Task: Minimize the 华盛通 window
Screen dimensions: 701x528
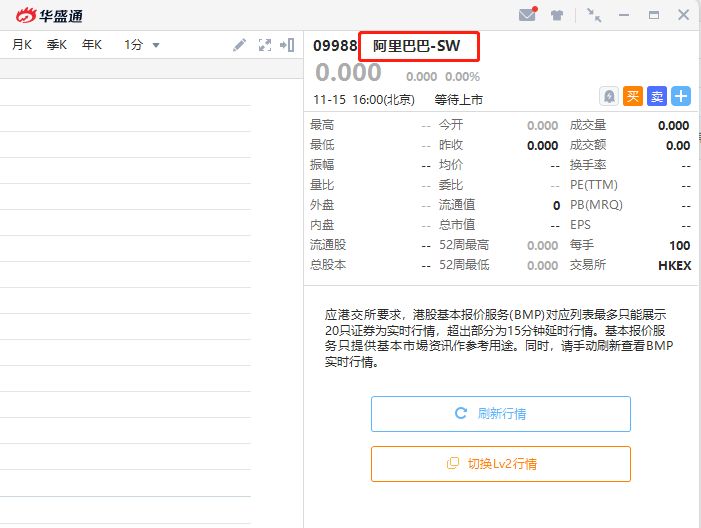Action: 624,15
